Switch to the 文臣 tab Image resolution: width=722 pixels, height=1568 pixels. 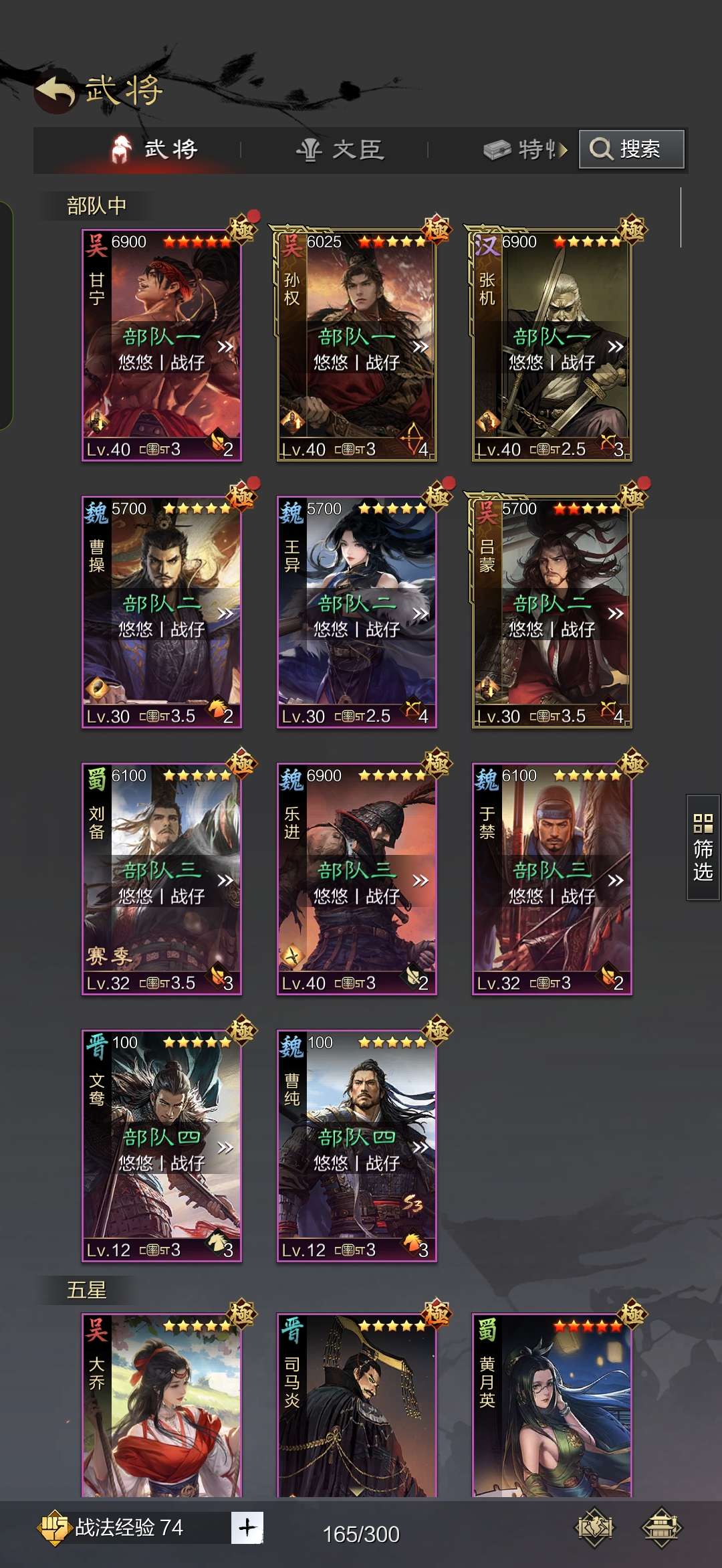[x=340, y=149]
